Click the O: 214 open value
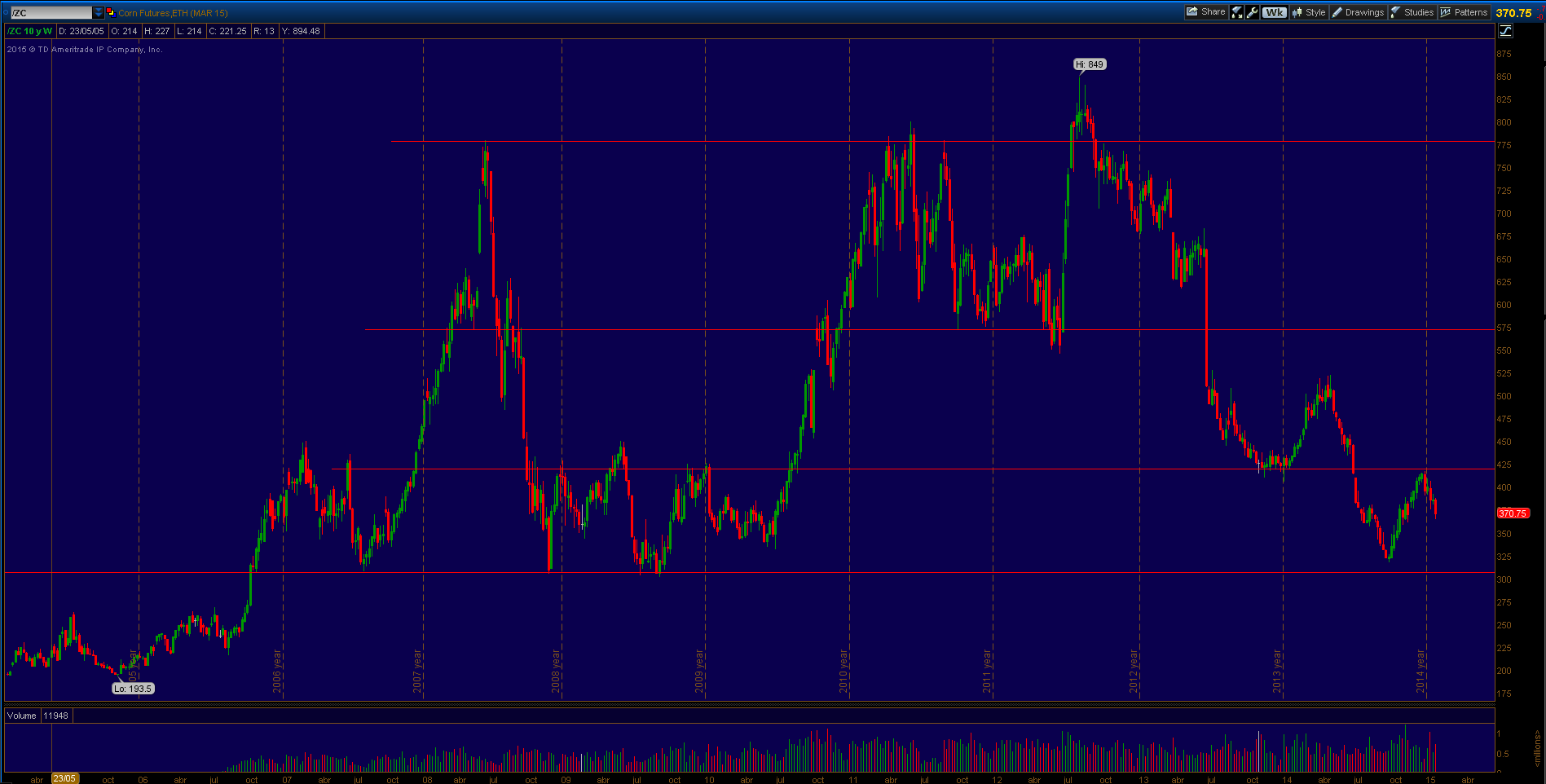Image resolution: width=1546 pixels, height=784 pixels. [x=125, y=31]
